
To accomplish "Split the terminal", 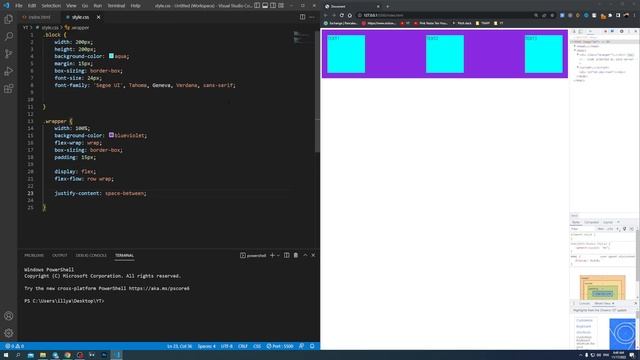I will click(x=287, y=256).
